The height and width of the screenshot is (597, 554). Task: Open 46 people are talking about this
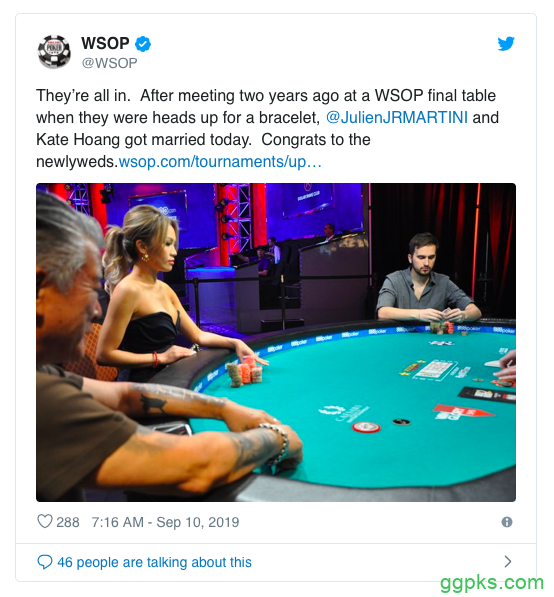[155, 562]
